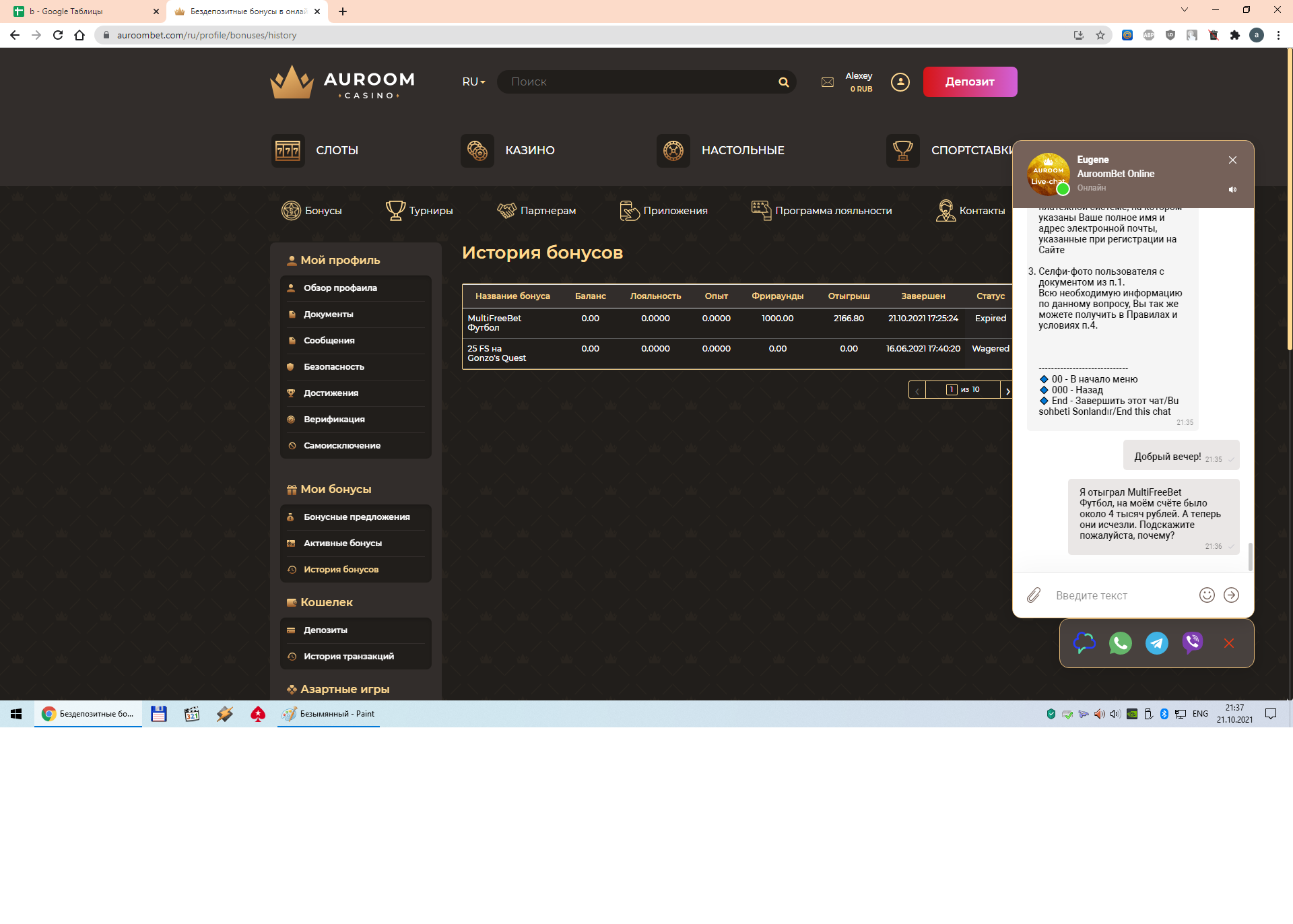Click the attach file paperclip icon
Image resolution: width=1293 pixels, height=924 pixels.
click(x=1034, y=595)
